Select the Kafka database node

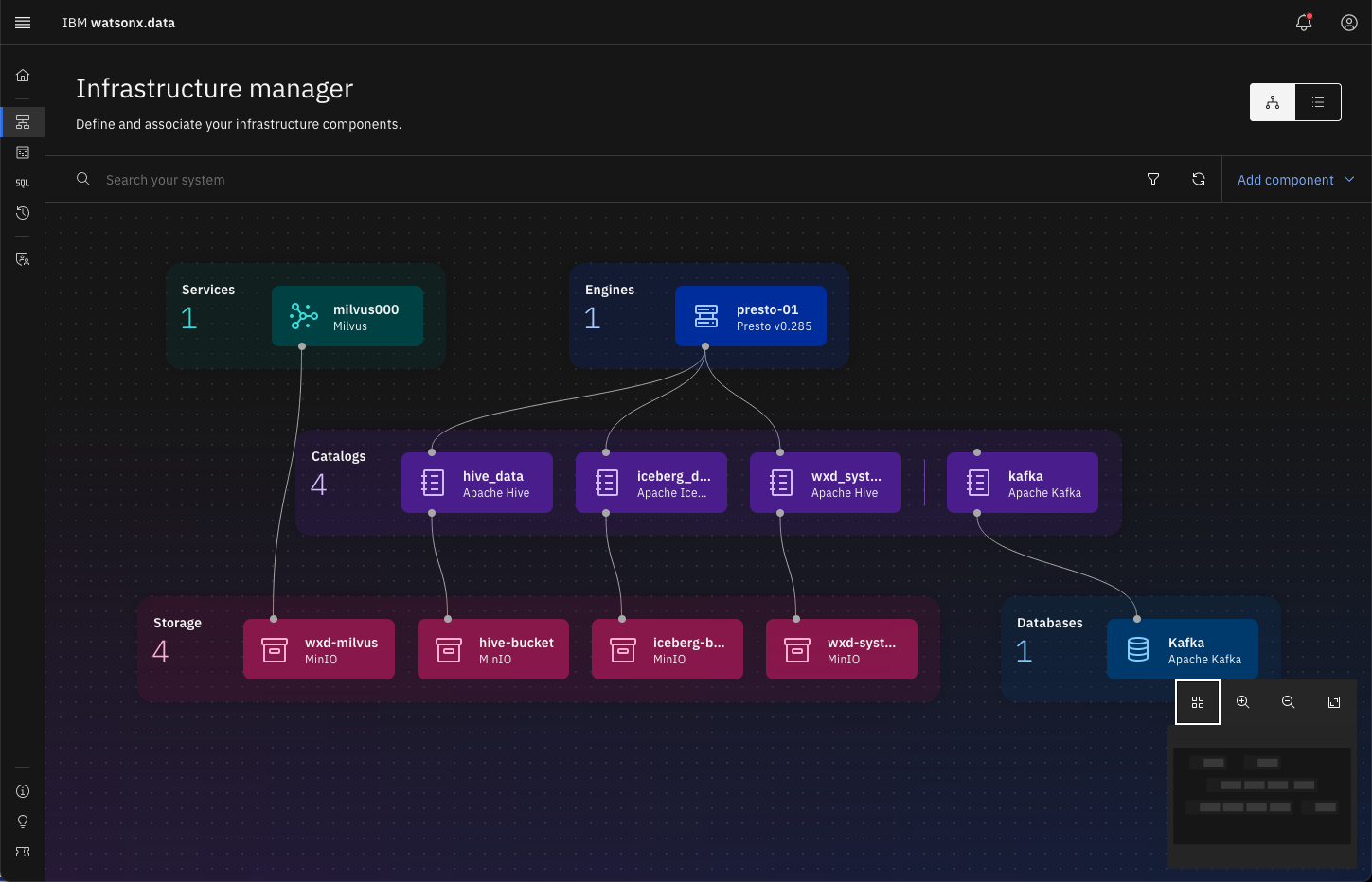click(x=1183, y=649)
